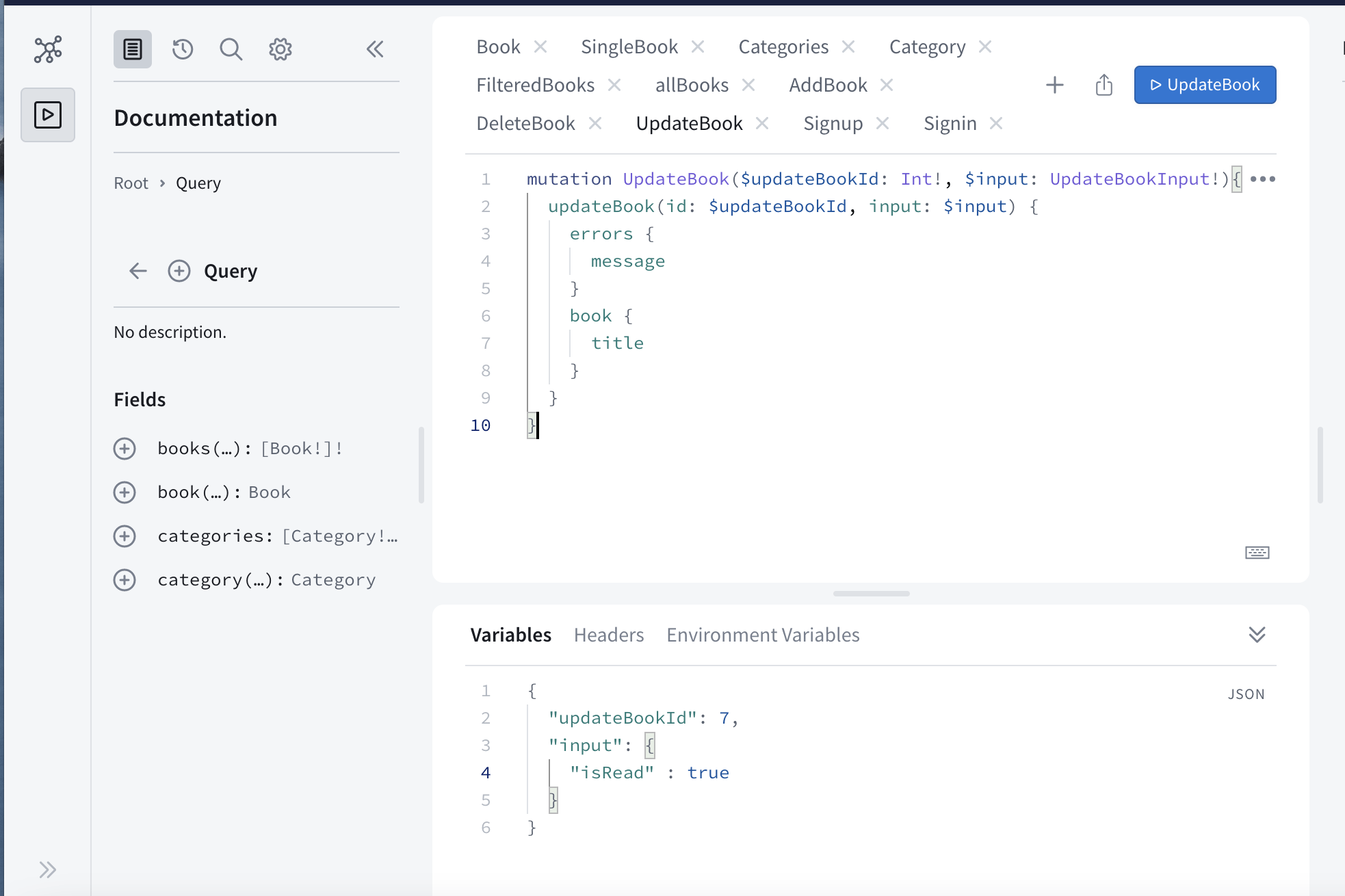Click the 'title' field in the editor
Image resolution: width=1345 pixels, height=896 pixels.
618,343
